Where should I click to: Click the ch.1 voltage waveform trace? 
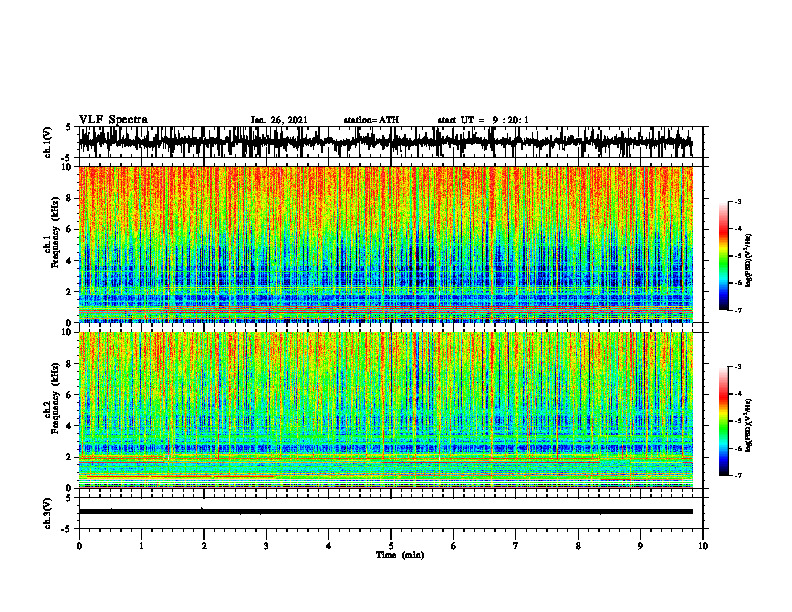(x=385, y=142)
